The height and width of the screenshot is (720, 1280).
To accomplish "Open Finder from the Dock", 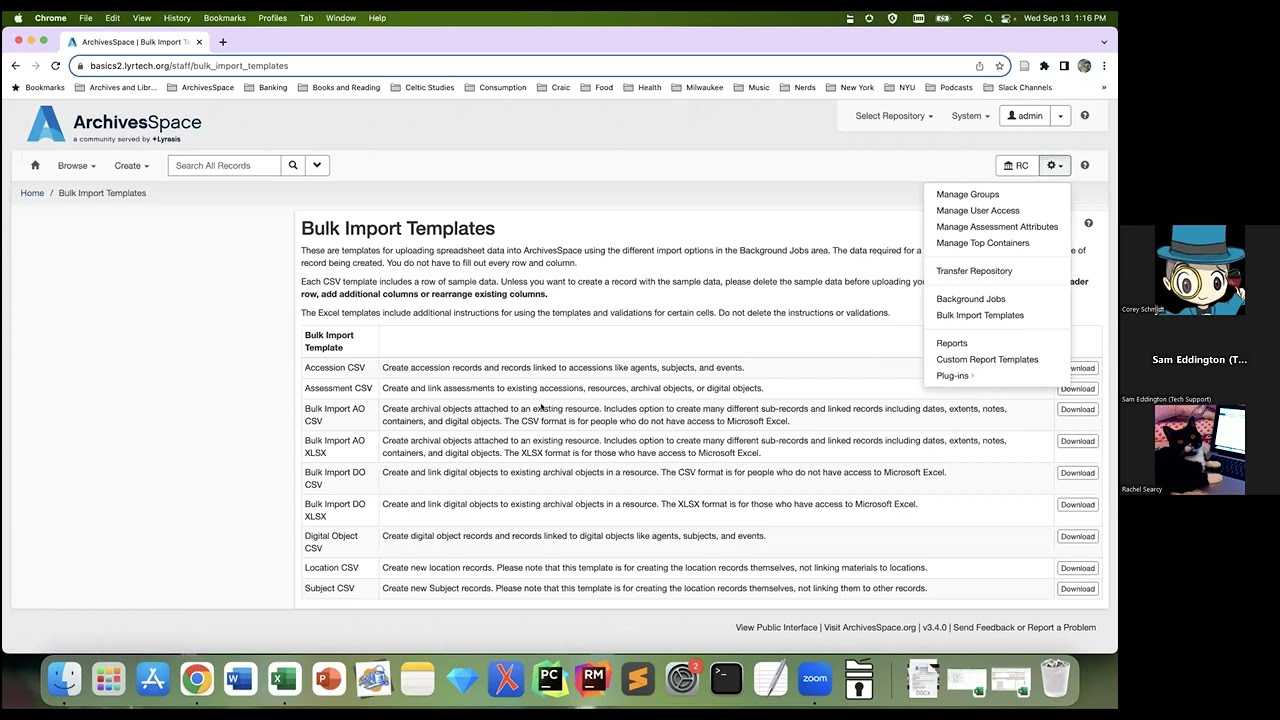I will (x=65, y=679).
